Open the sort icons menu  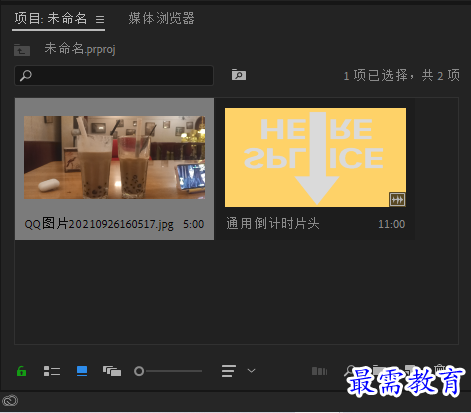point(229,371)
